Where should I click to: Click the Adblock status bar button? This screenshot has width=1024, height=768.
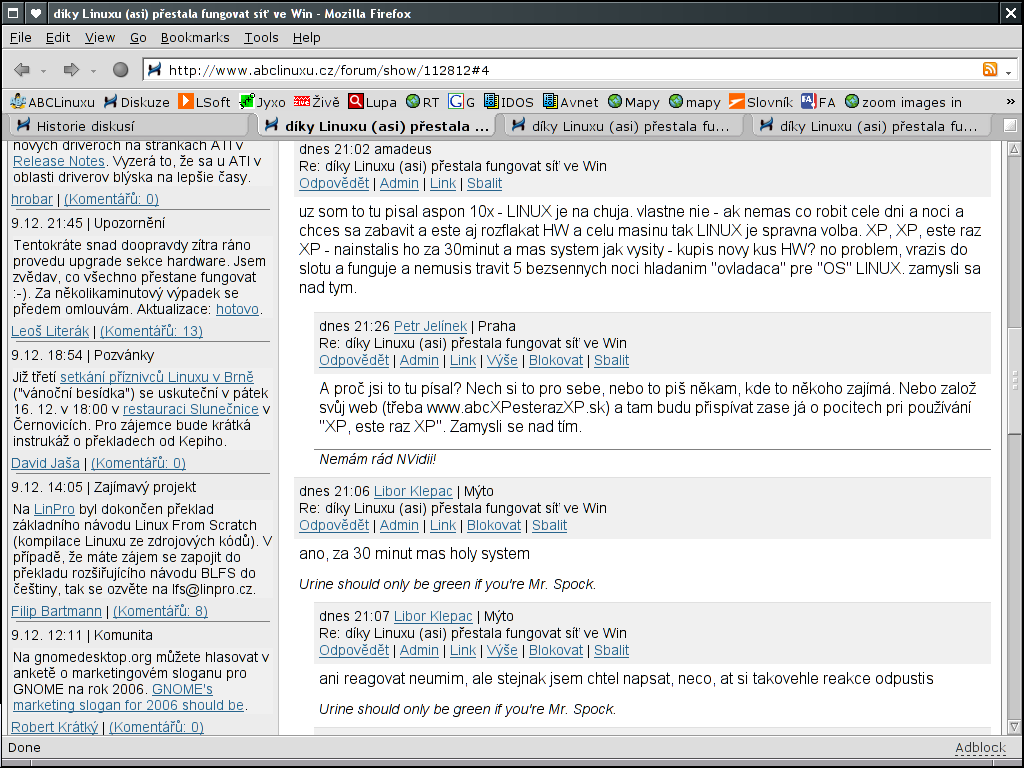coord(980,748)
